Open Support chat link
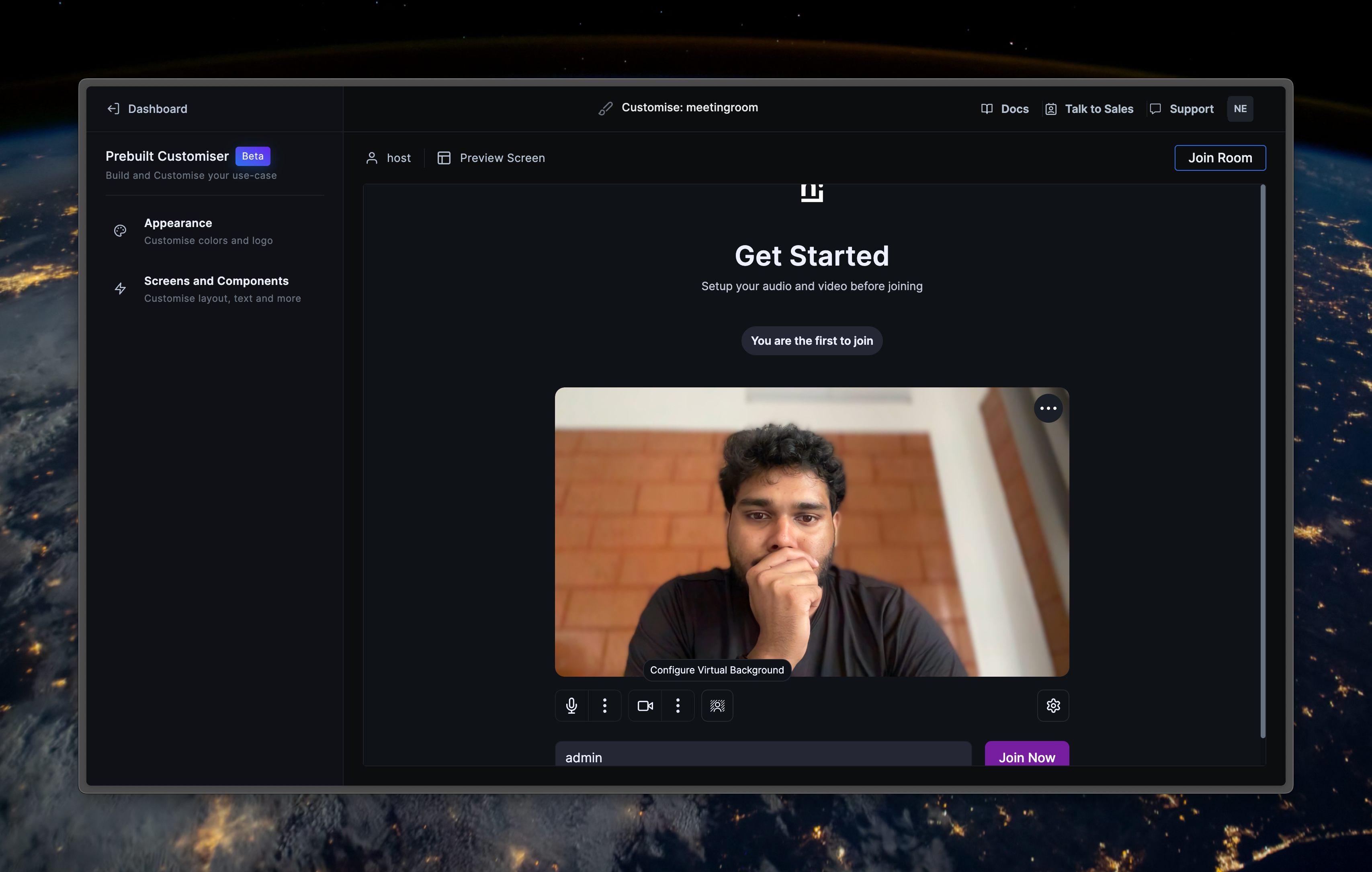This screenshot has height=872, width=1372. (1181, 109)
